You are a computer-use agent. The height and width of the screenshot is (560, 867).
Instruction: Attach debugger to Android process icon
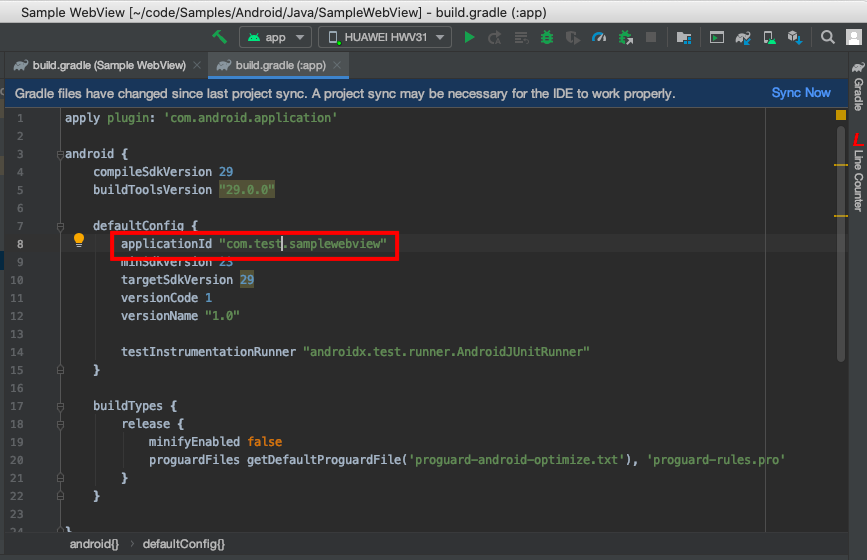click(x=625, y=37)
